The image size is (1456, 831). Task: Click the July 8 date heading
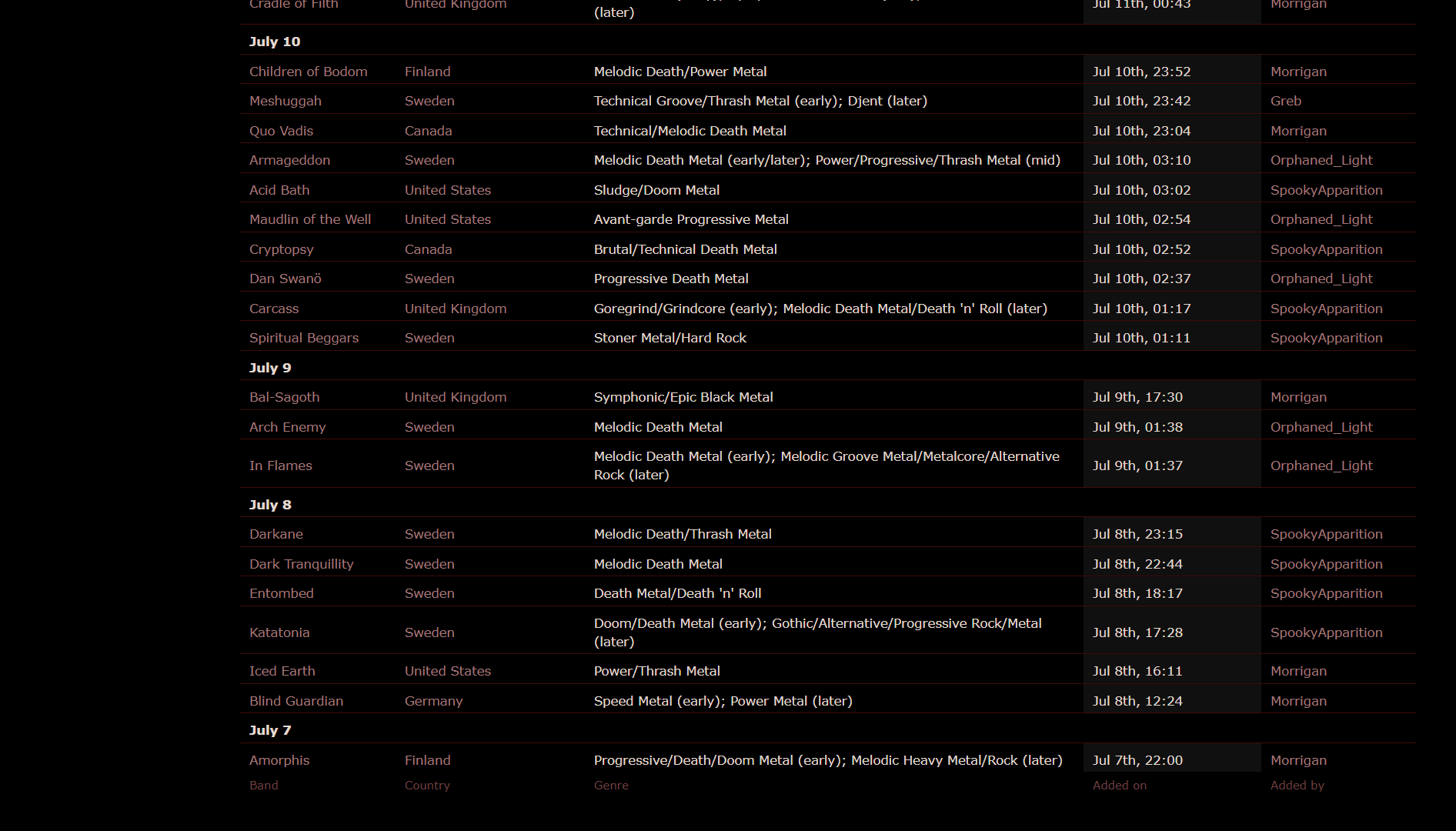tap(270, 505)
